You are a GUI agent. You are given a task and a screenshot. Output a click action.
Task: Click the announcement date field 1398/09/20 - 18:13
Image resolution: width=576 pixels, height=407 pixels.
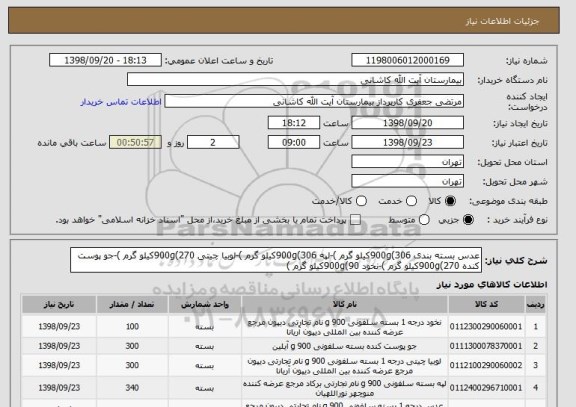[x=105, y=60]
